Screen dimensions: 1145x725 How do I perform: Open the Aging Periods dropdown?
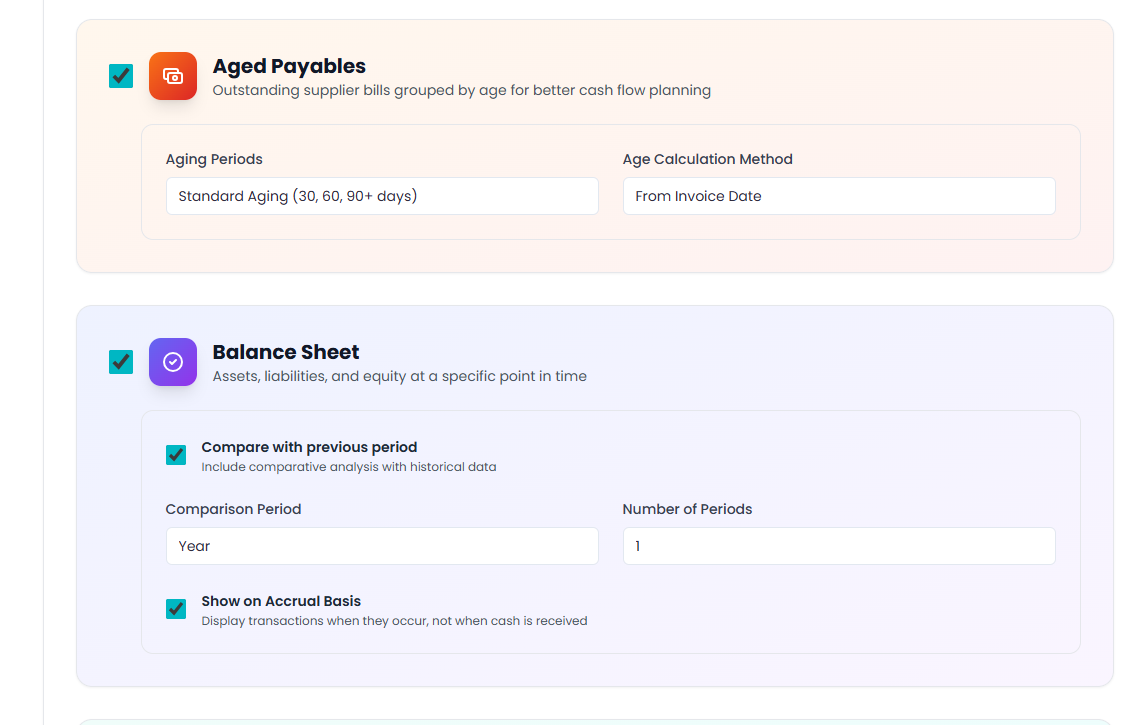(382, 196)
